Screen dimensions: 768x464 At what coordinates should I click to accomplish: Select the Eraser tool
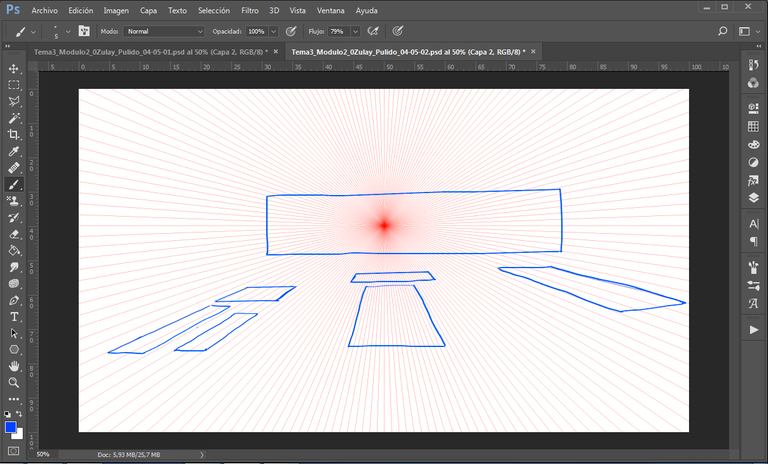click(x=13, y=234)
